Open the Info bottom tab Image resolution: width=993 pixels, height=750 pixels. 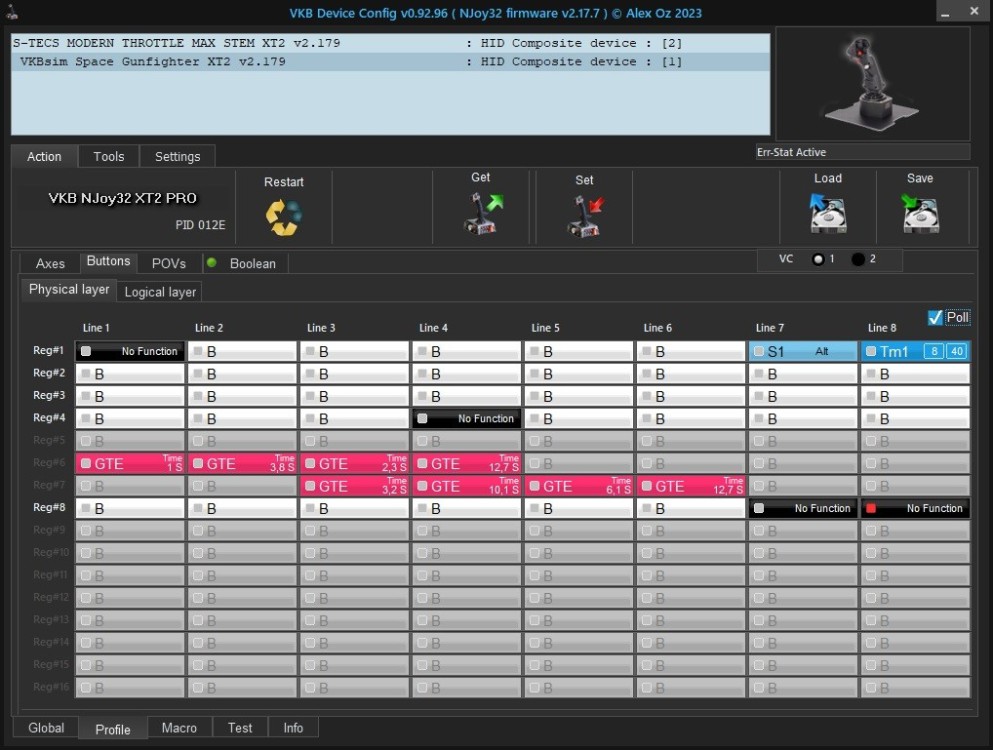tap(293, 728)
